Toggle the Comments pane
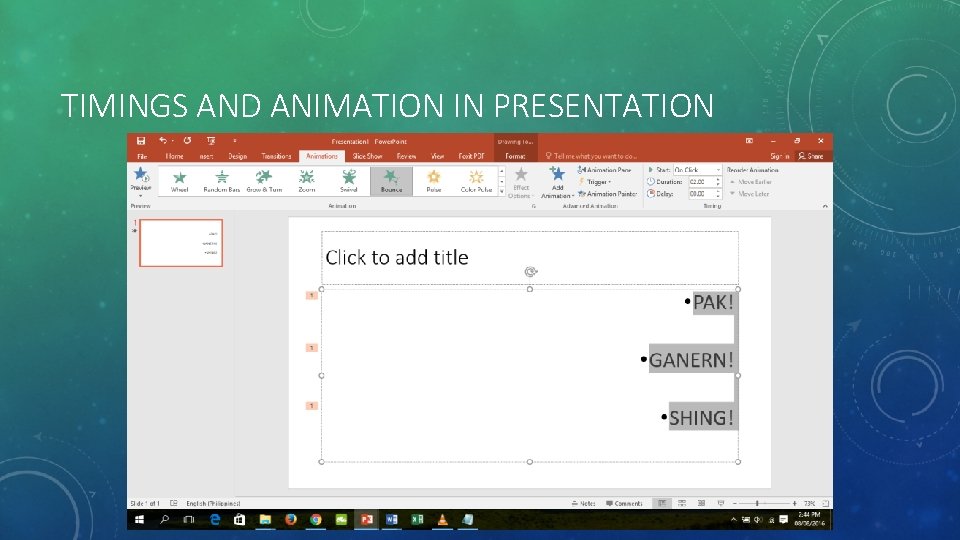 tap(624, 503)
